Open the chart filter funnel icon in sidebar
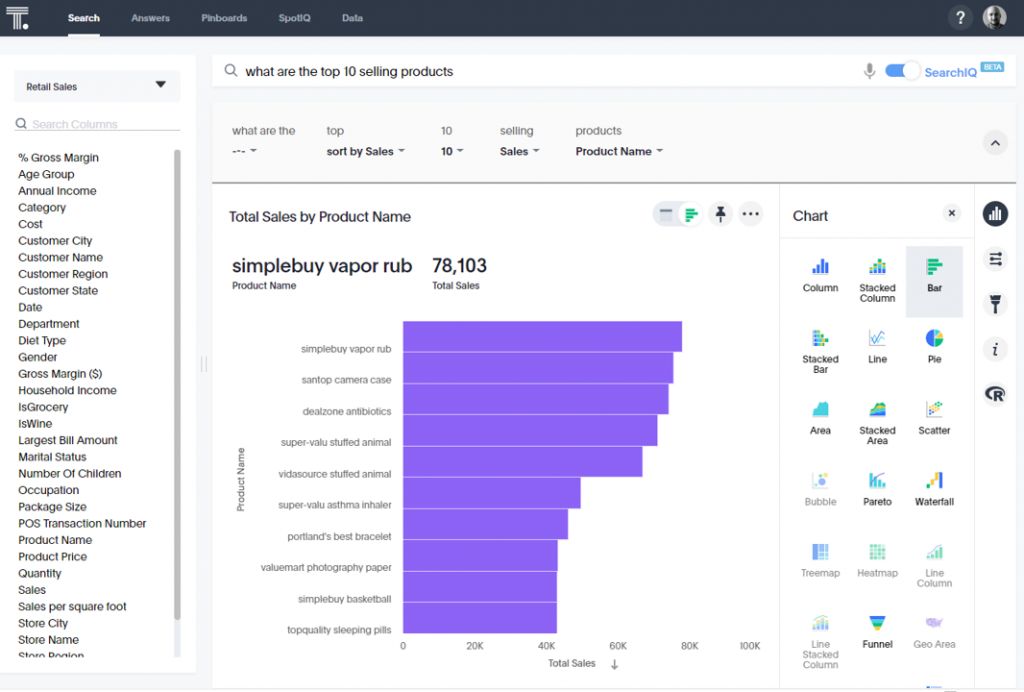This screenshot has width=1024, height=692. (995, 304)
